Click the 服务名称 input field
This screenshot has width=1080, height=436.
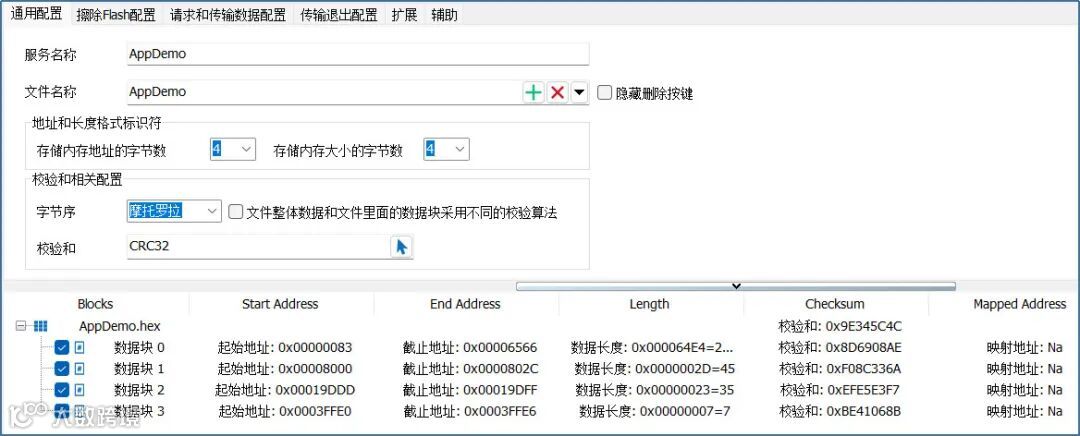(x=358, y=54)
